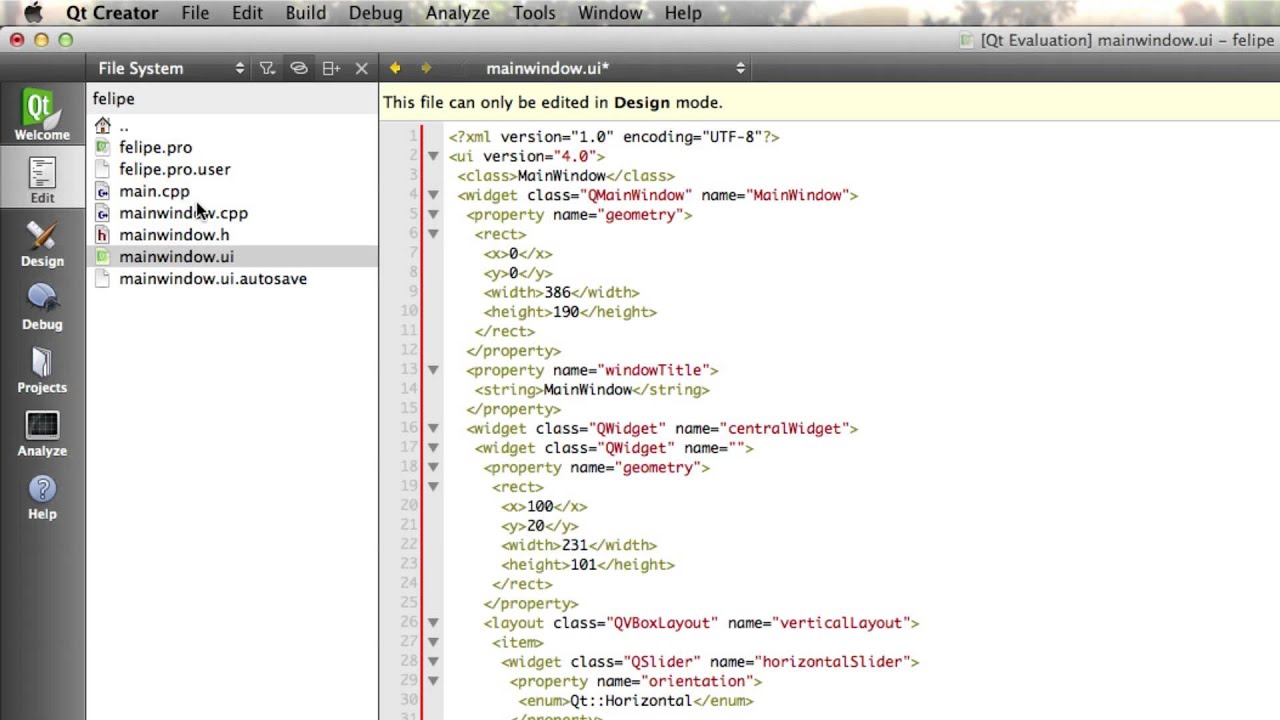
Task: Open Help mode in sidebar
Action: tap(42, 496)
